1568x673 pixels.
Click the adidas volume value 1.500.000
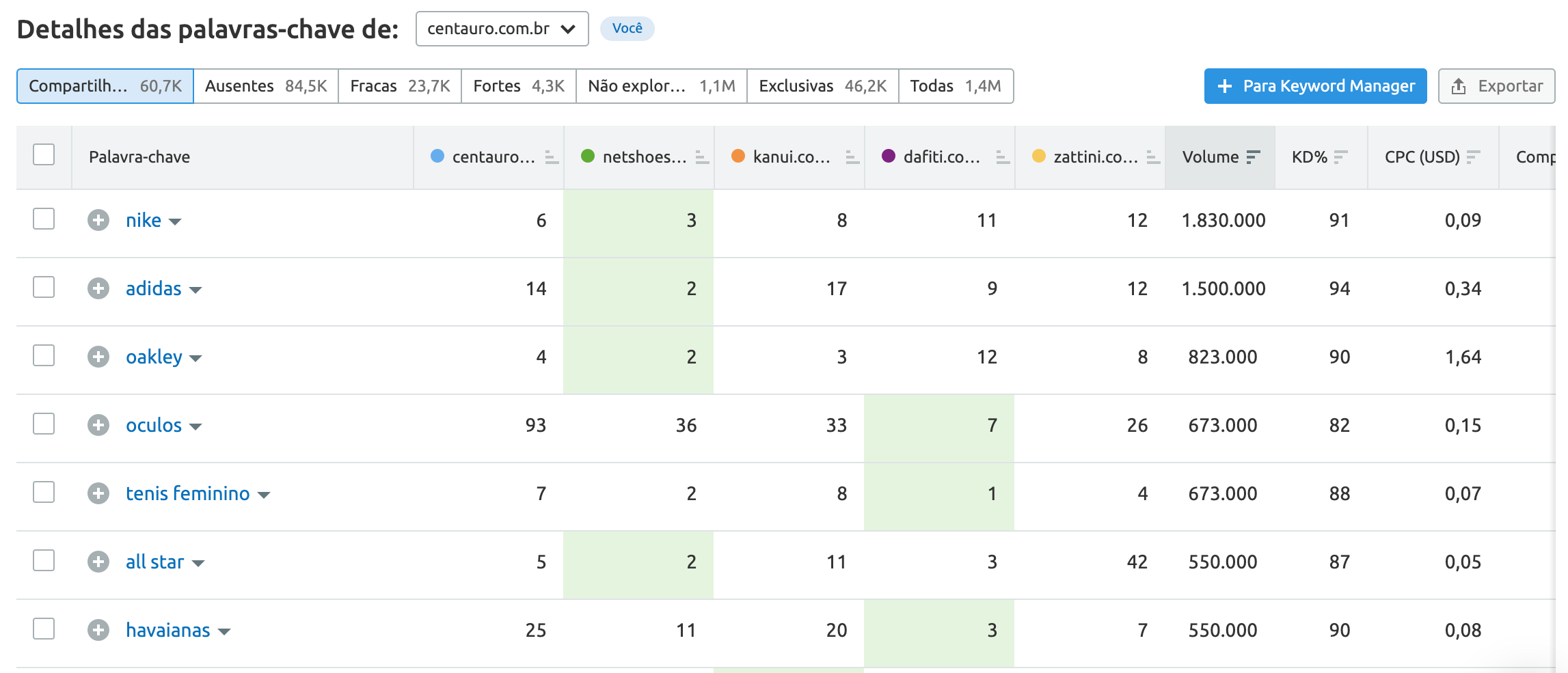(x=1224, y=288)
